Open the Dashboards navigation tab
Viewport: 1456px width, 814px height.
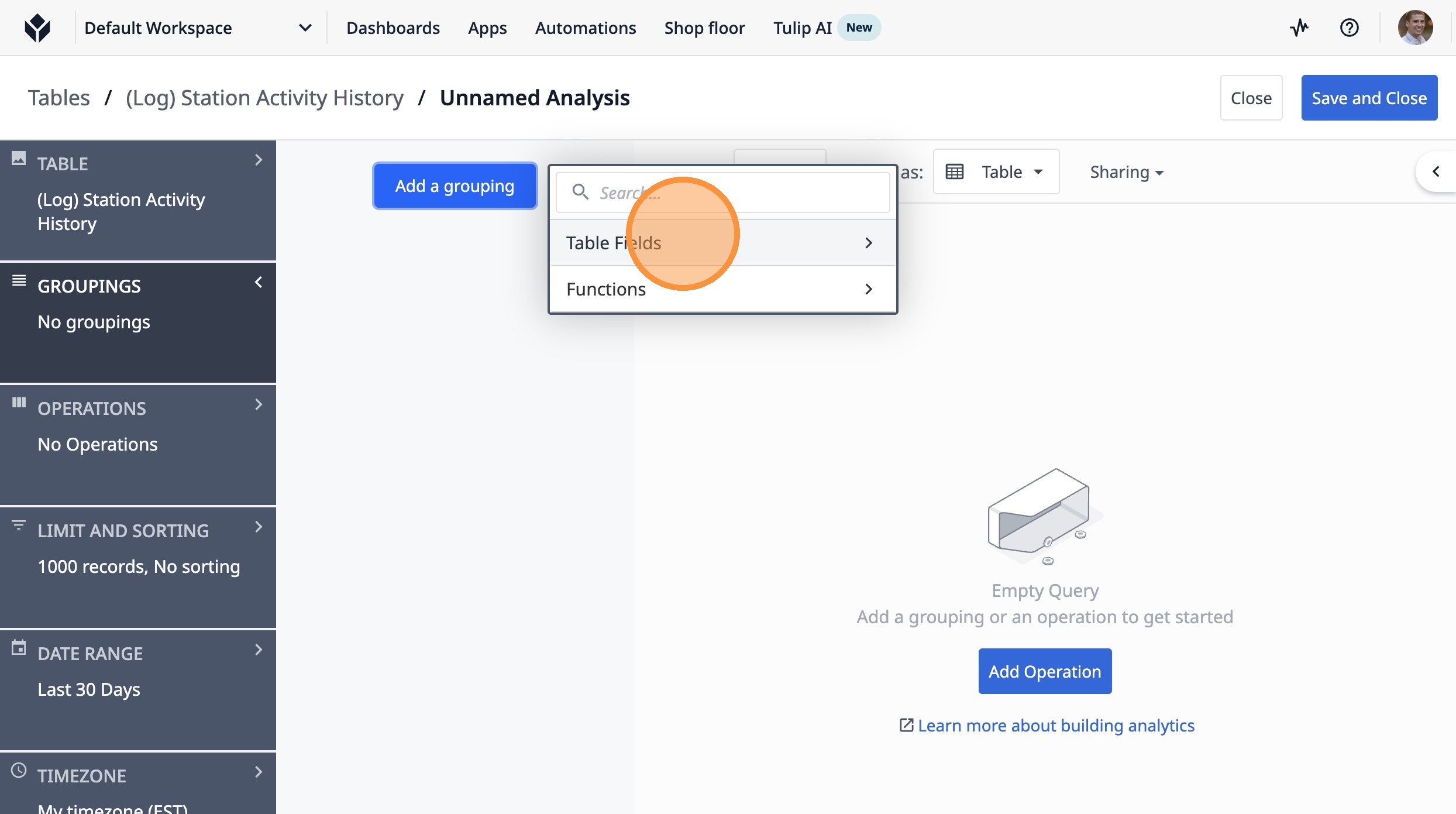point(393,28)
